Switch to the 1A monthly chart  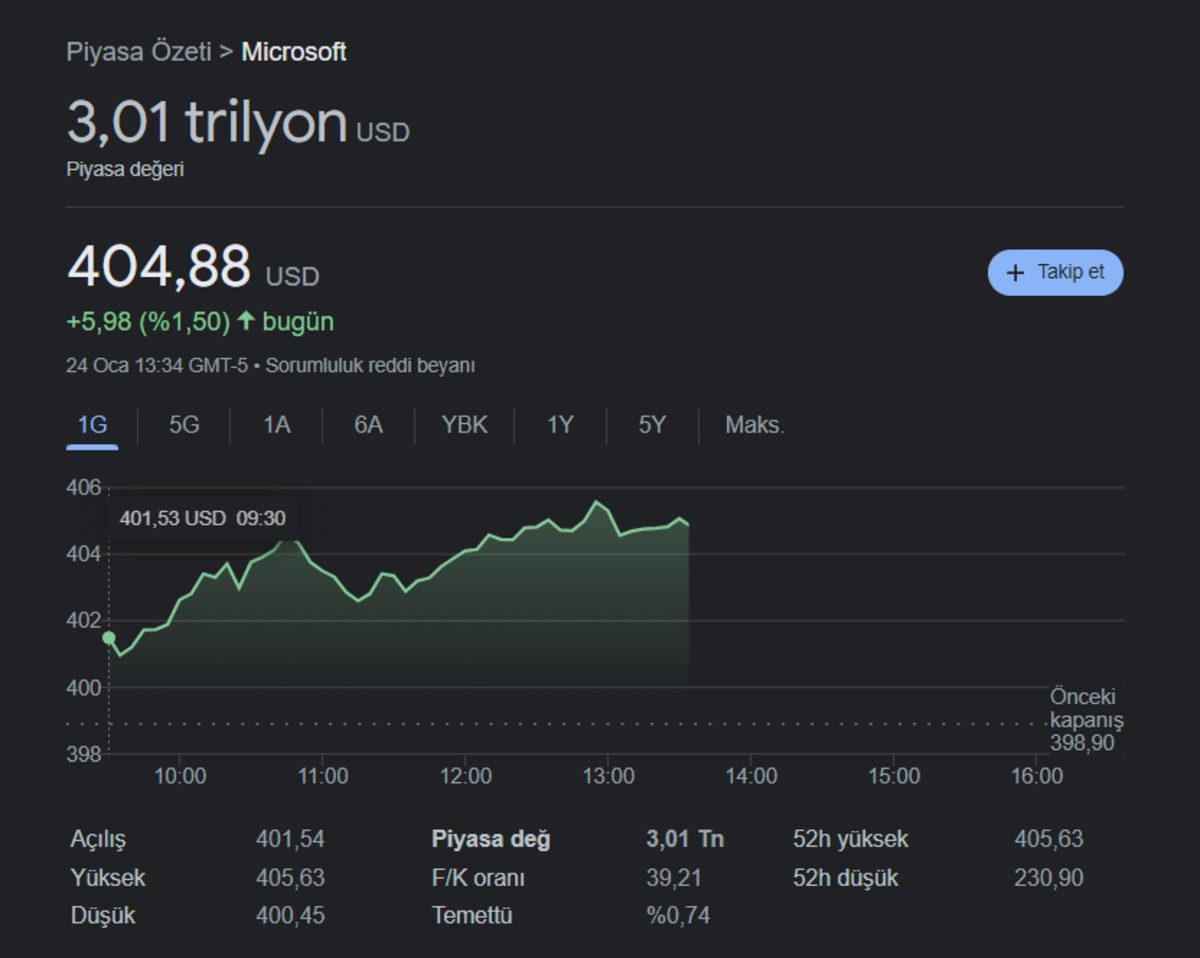[x=276, y=424]
